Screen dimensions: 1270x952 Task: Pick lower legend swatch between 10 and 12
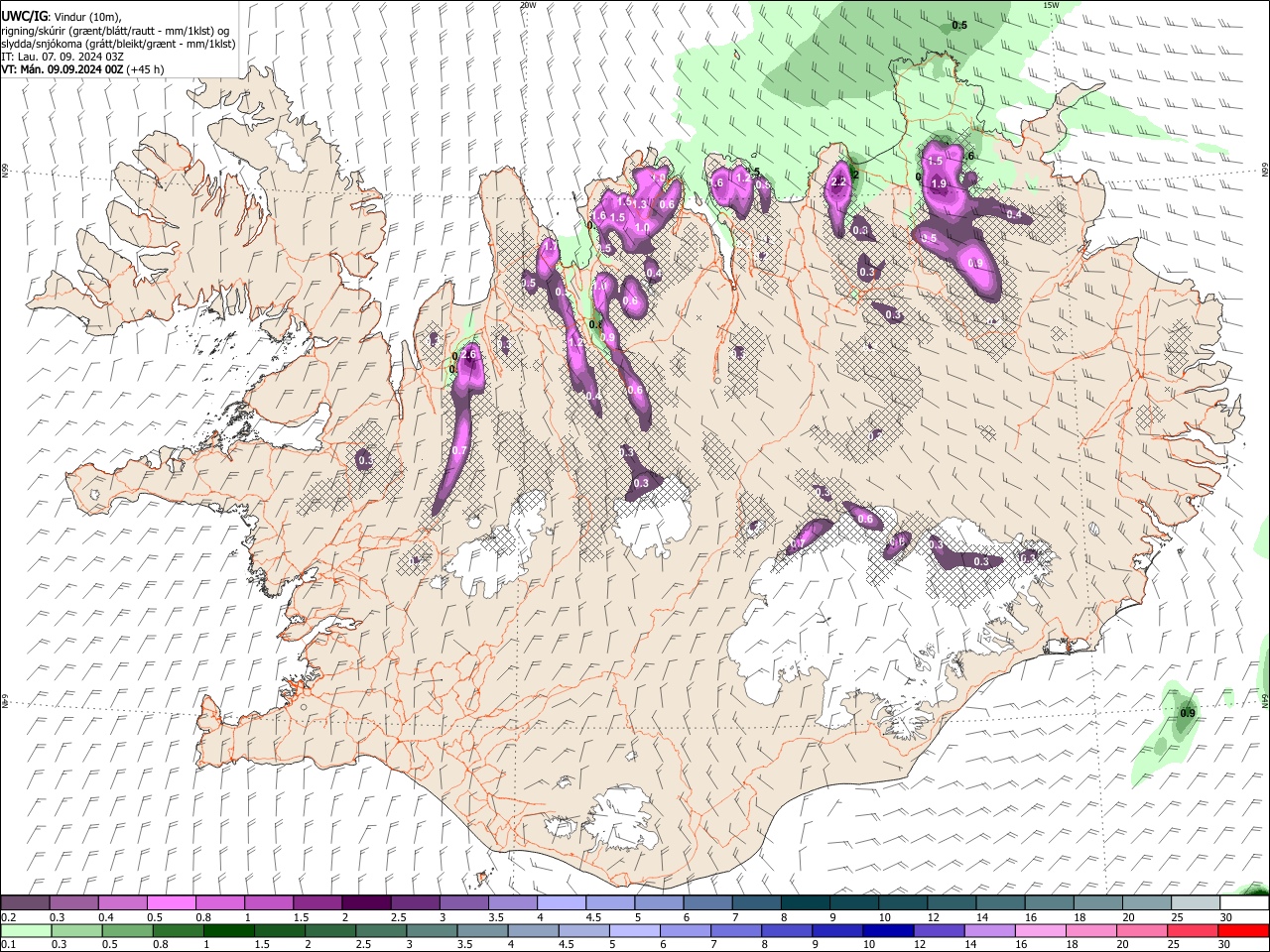(x=887, y=931)
